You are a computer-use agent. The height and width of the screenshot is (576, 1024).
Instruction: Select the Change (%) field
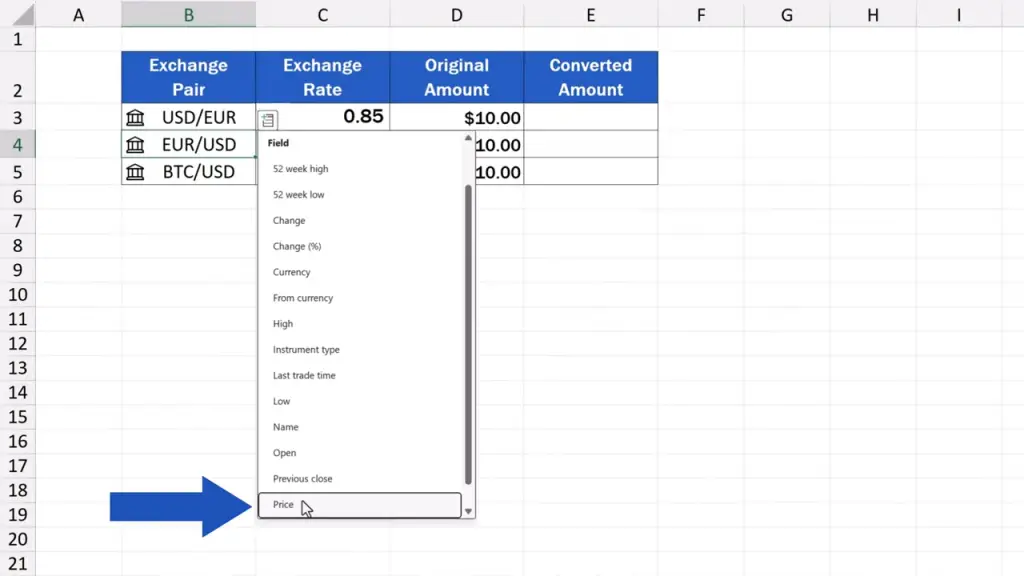click(297, 246)
